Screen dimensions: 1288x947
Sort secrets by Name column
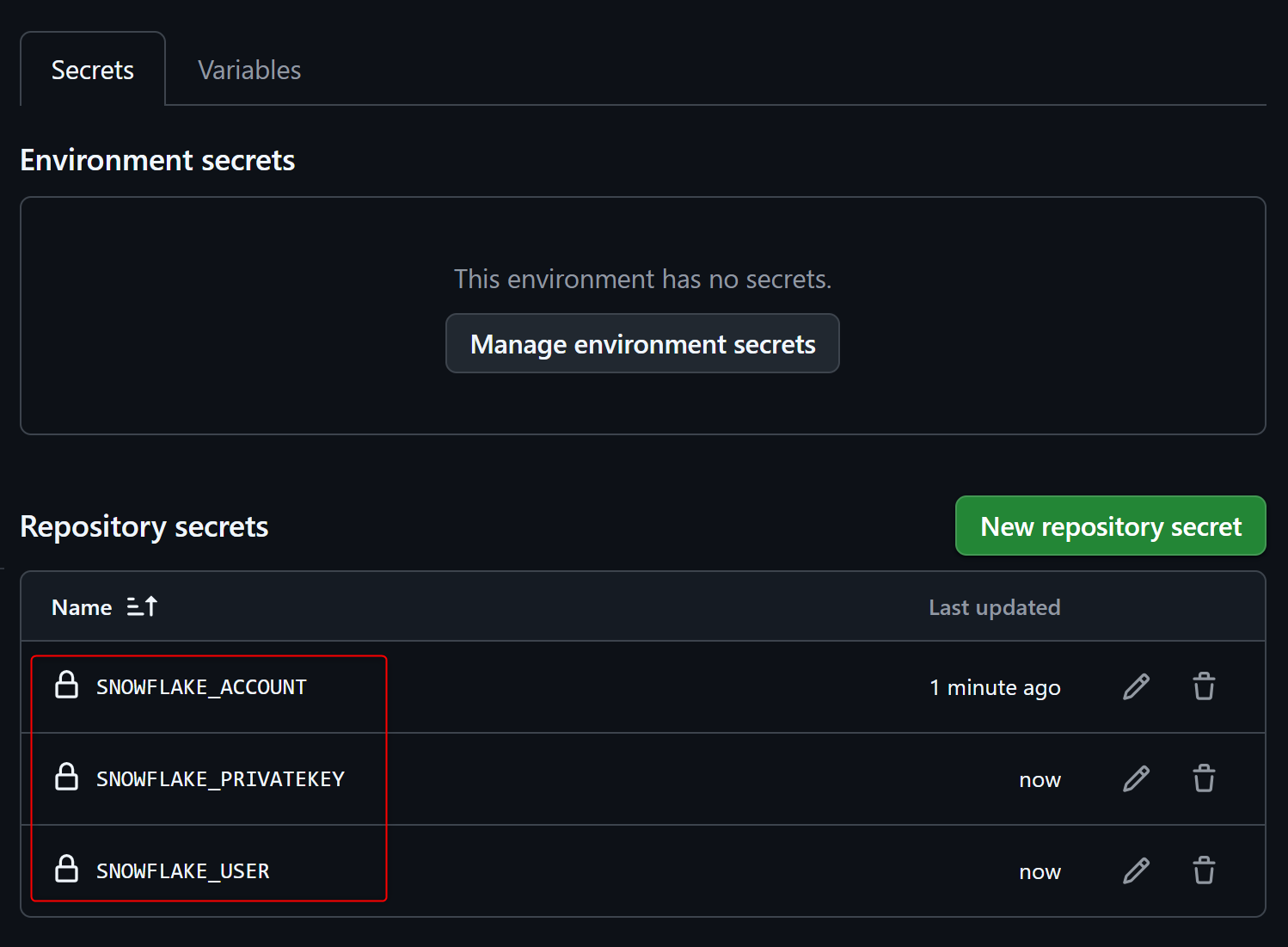tap(104, 607)
